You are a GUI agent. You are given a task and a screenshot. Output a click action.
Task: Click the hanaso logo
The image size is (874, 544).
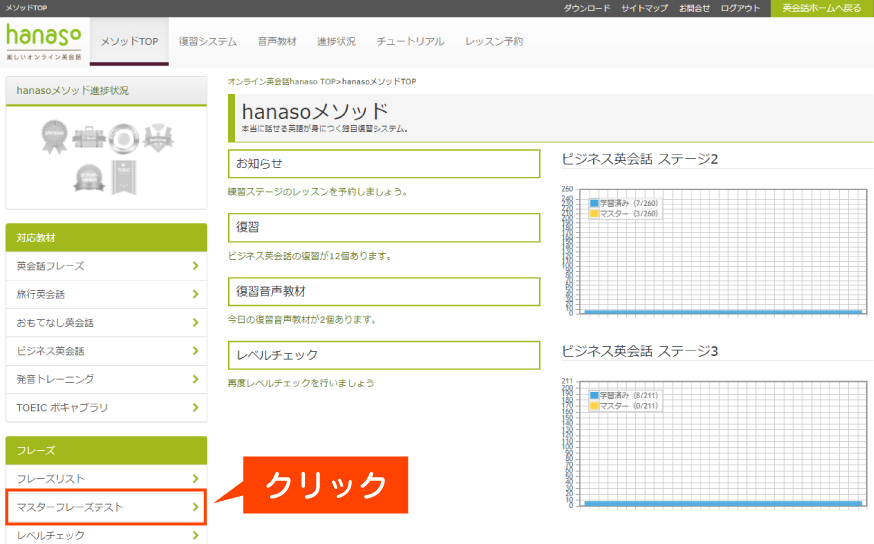pyautogui.click(x=43, y=42)
